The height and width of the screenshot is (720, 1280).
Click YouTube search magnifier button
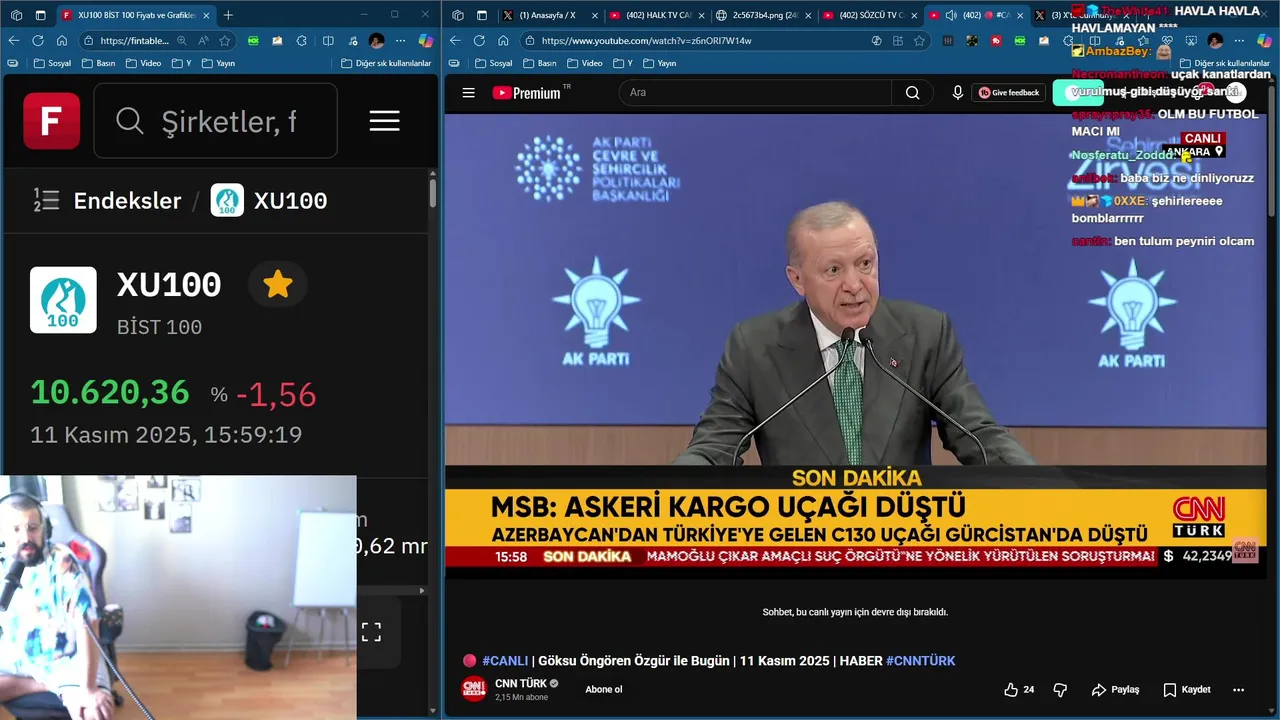pos(912,92)
